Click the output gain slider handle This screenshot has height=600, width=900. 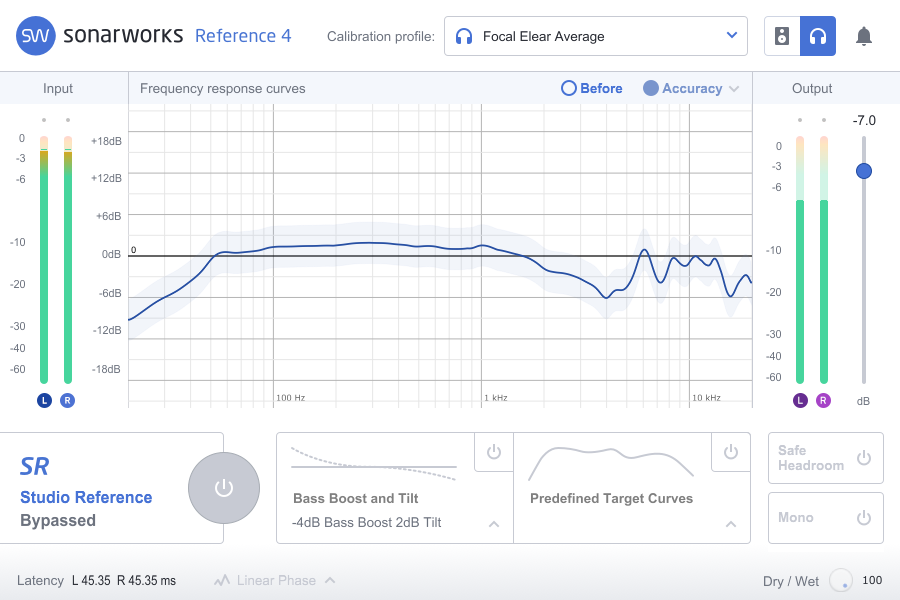[x=864, y=171]
